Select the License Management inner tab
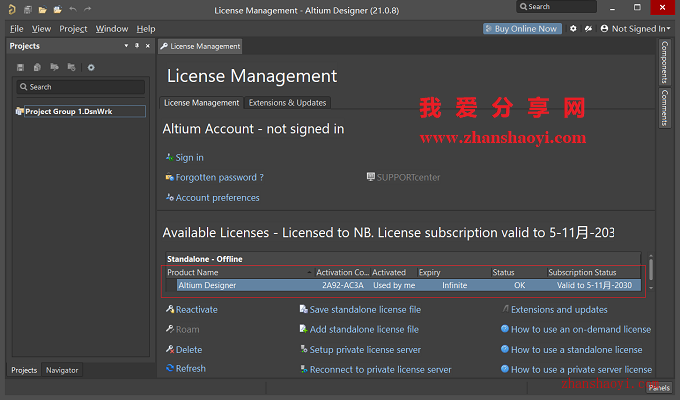Image resolution: width=680 pixels, height=400 pixels. (x=202, y=103)
